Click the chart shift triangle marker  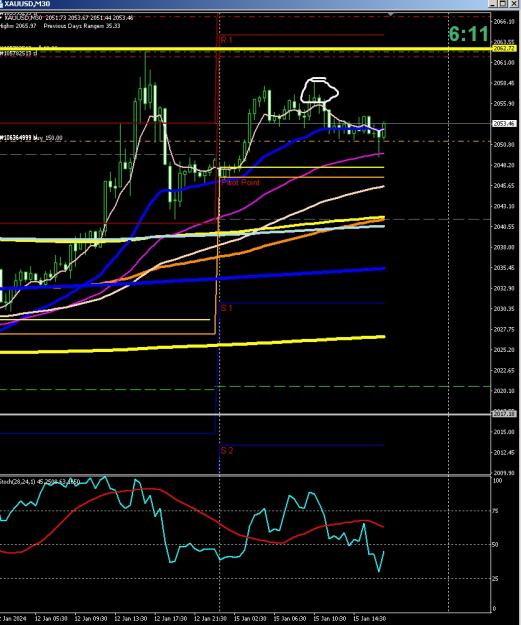pos(391,14)
